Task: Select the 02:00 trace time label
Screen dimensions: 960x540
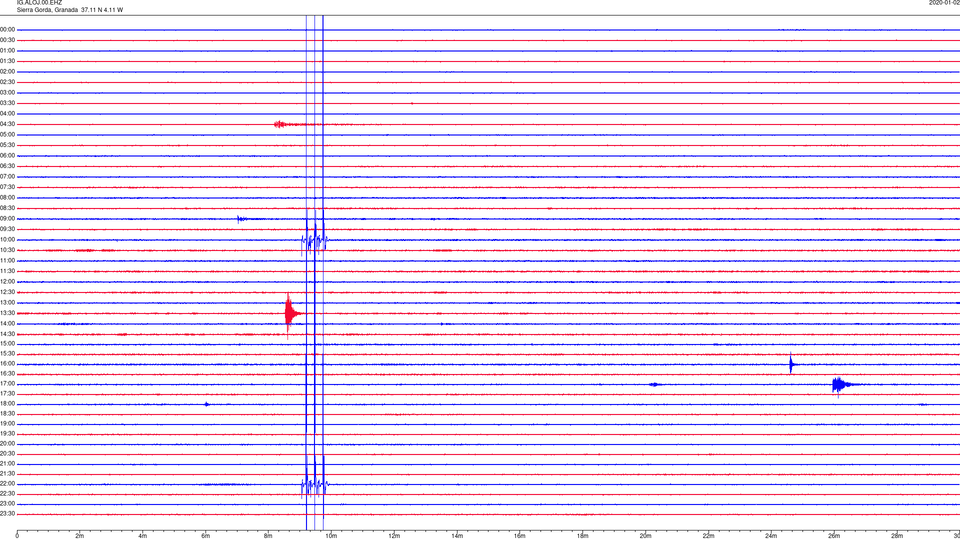Action: 7,72
